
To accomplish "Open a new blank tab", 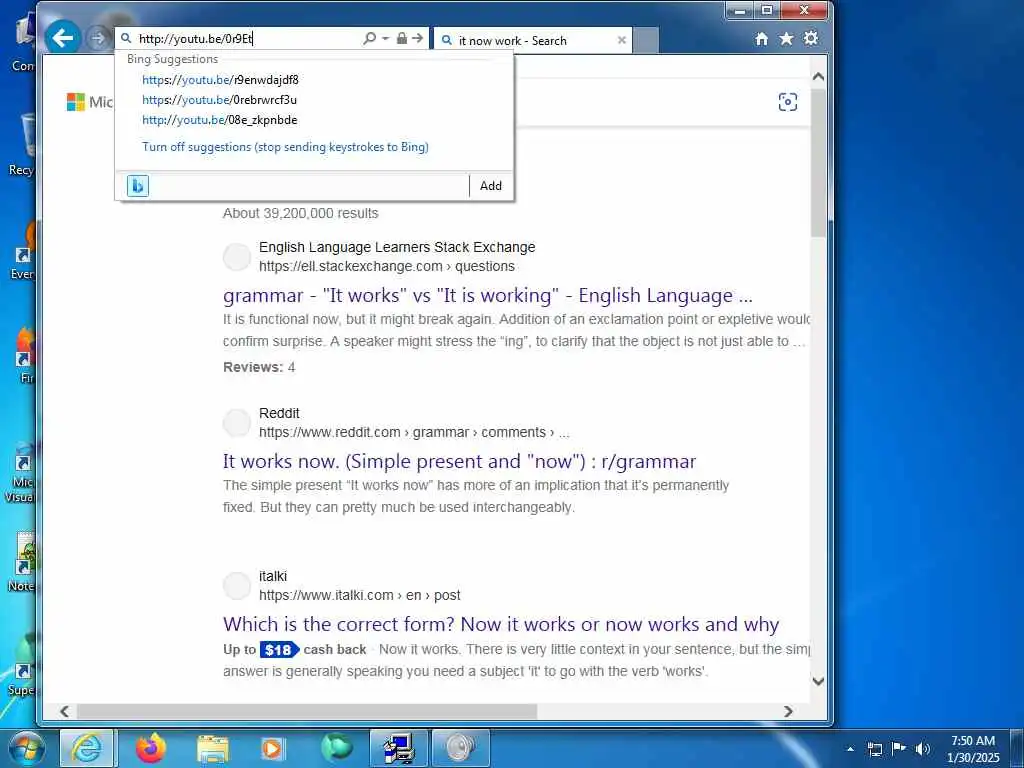I will pyautogui.click(x=645, y=40).
